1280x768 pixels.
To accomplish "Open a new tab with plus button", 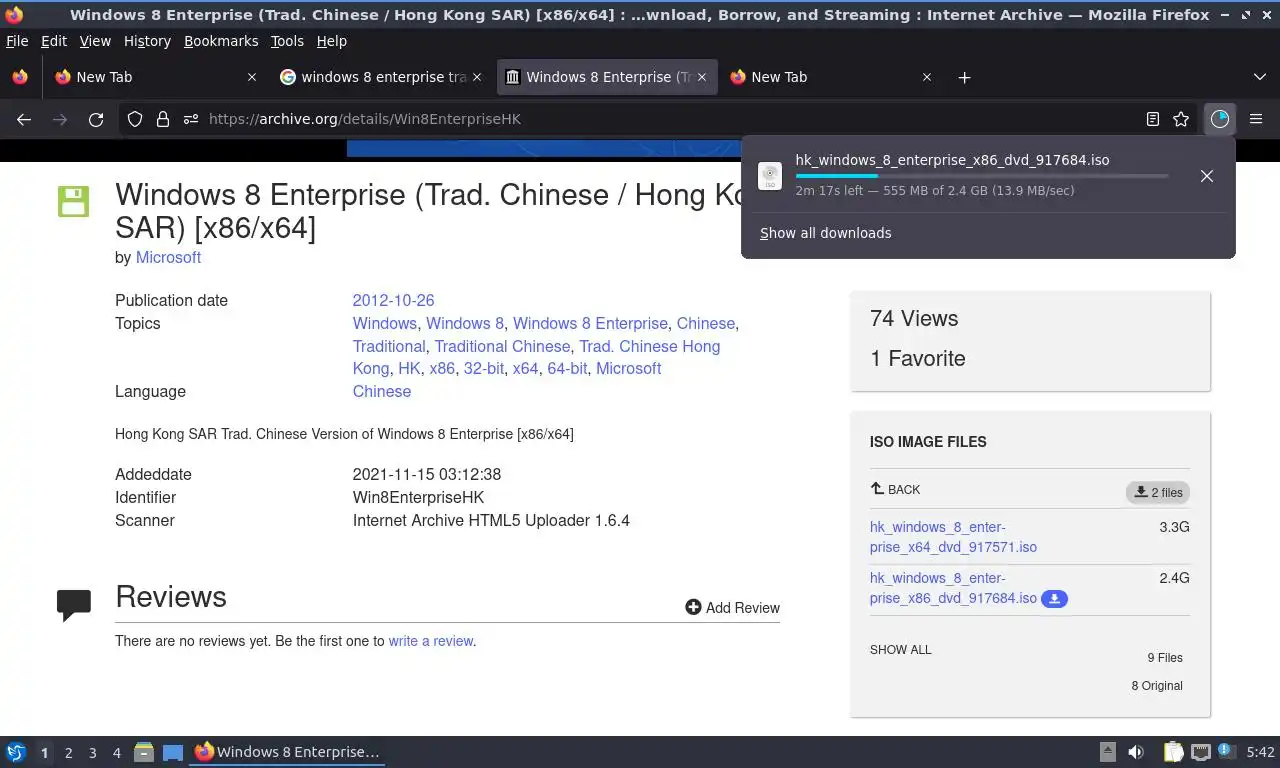I will pyautogui.click(x=964, y=77).
